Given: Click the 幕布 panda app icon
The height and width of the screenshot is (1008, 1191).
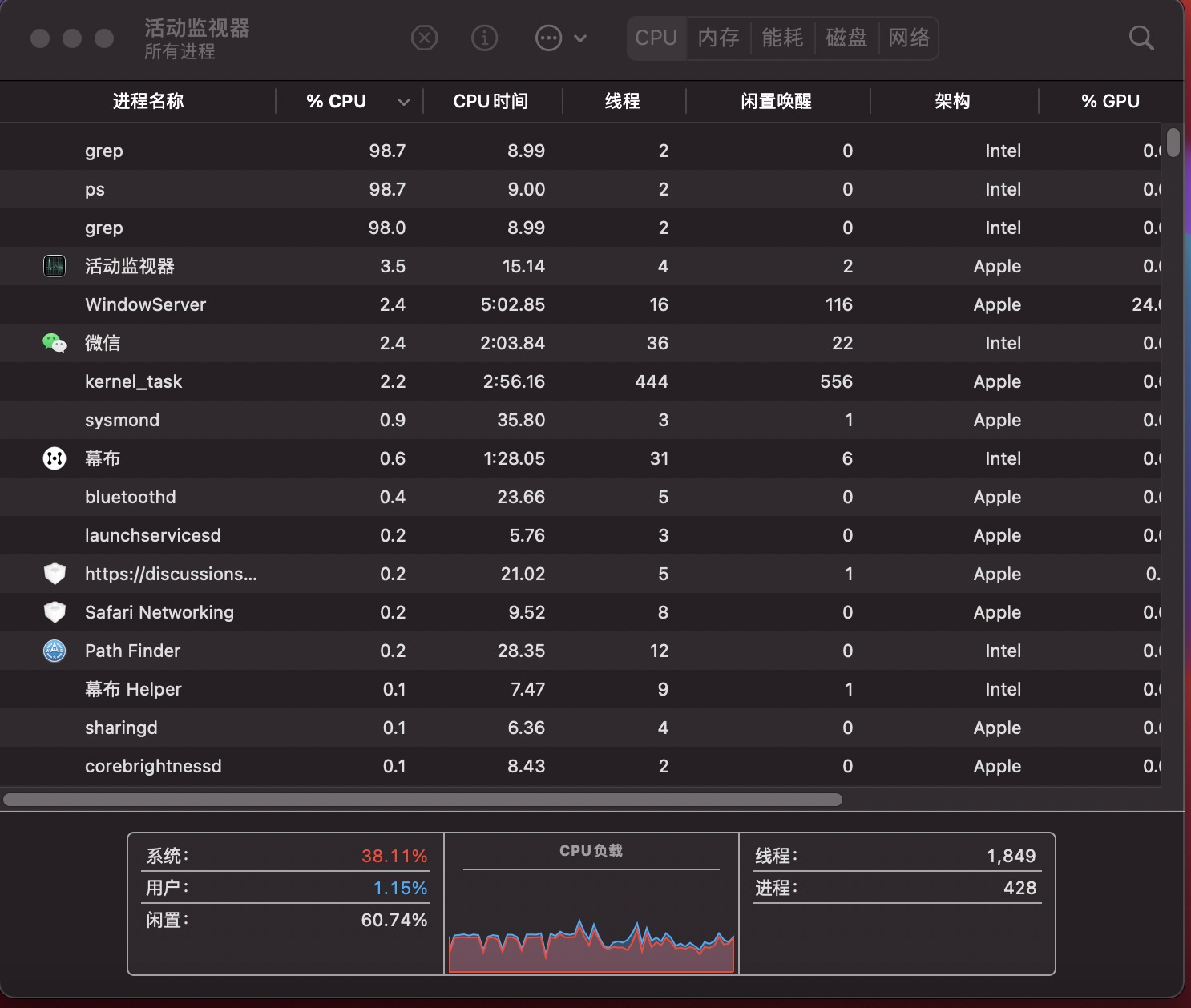Looking at the screenshot, I should (55, 458).
